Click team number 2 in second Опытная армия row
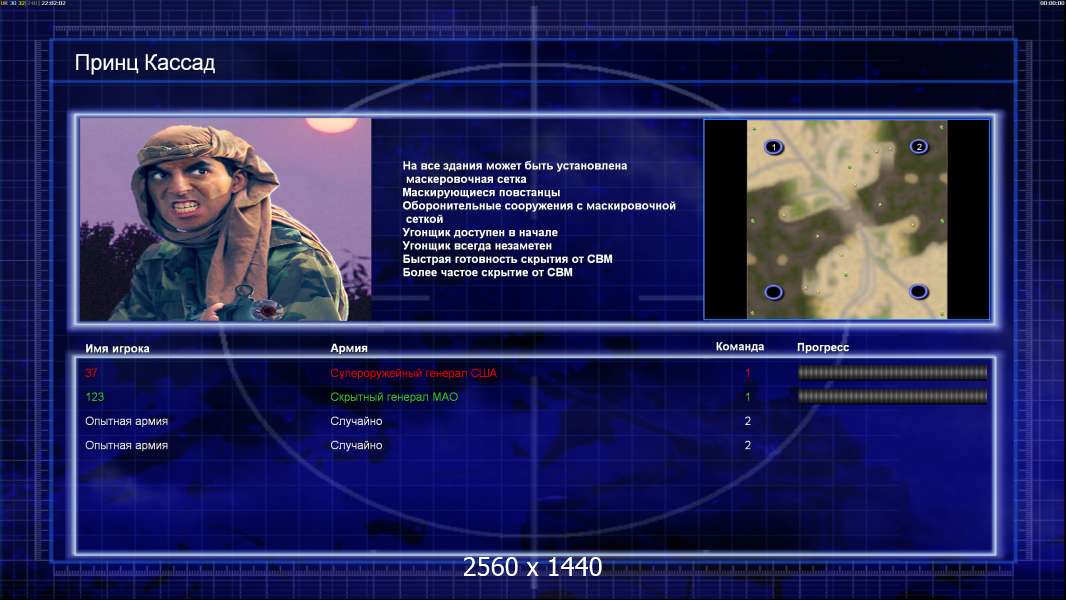The height and width of the screenshot is (600, 1066). tap(748, 445)
